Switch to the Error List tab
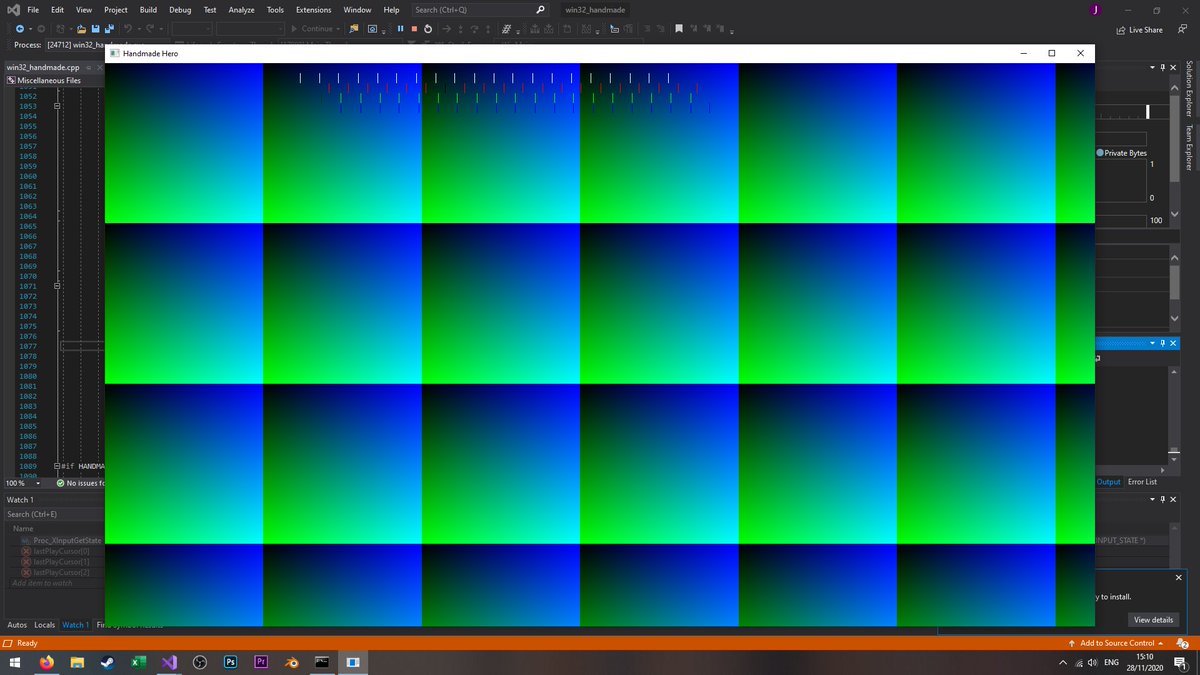Viewport: 1200px width, 675px height. (1142, 482)
